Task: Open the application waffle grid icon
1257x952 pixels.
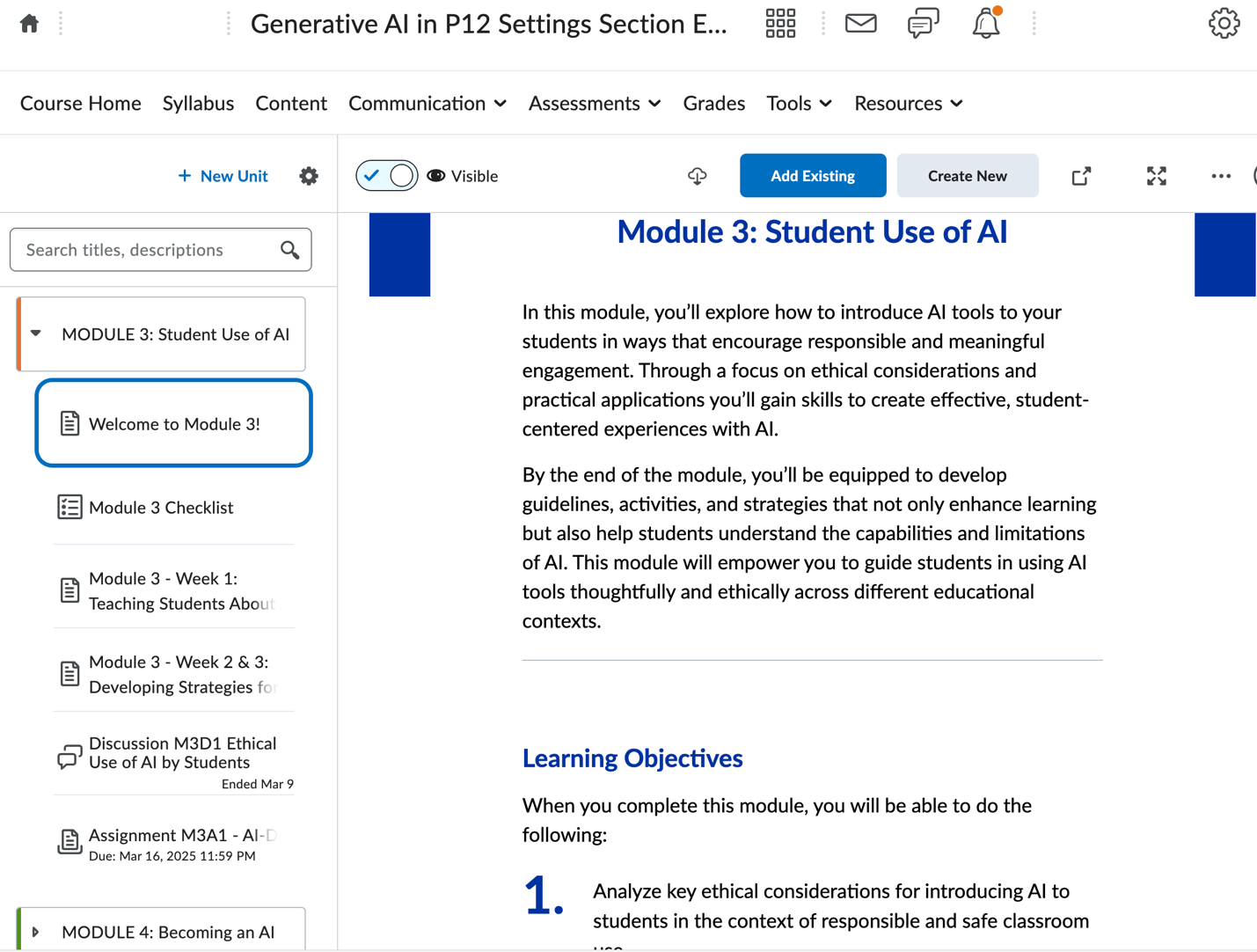Action: point(779,23)
